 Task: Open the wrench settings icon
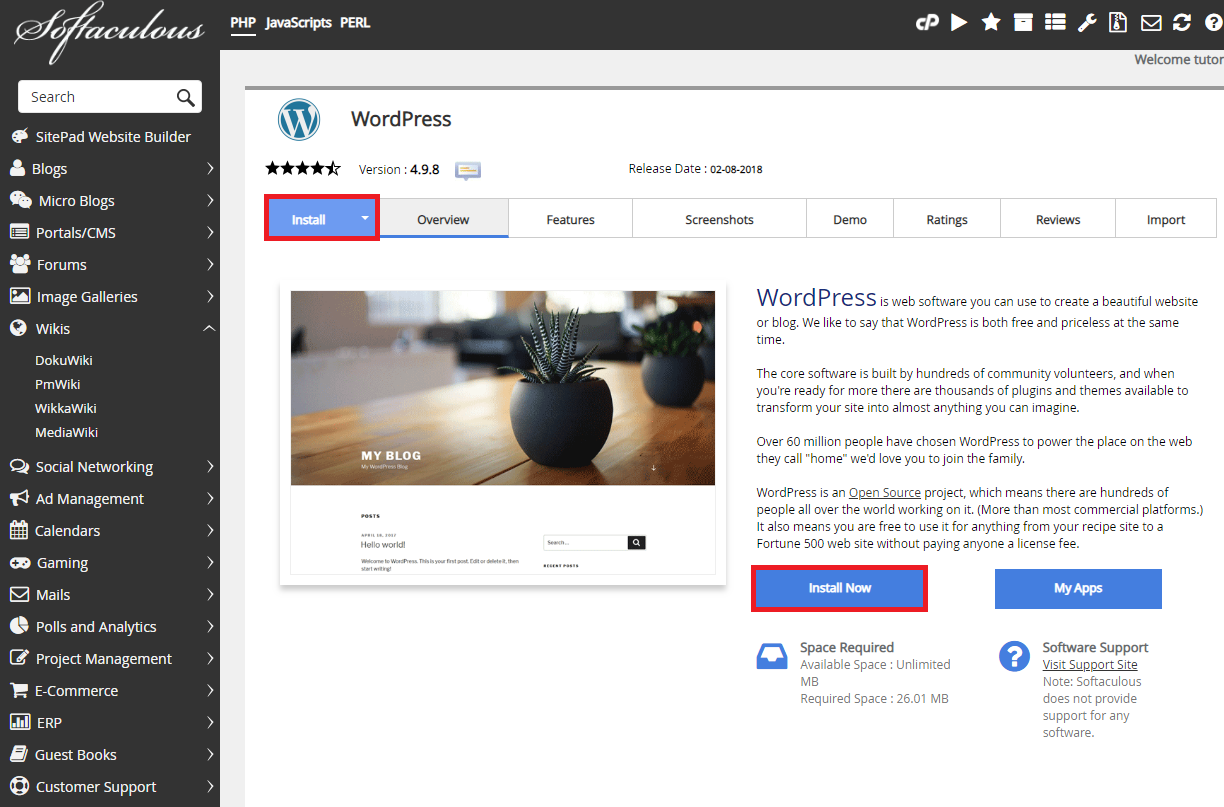pos(1087,22)
